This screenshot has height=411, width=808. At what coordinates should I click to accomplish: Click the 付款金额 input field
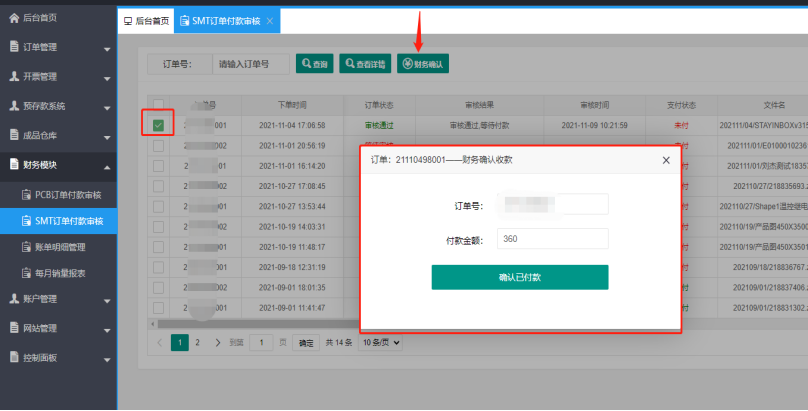tap(552, 239)
